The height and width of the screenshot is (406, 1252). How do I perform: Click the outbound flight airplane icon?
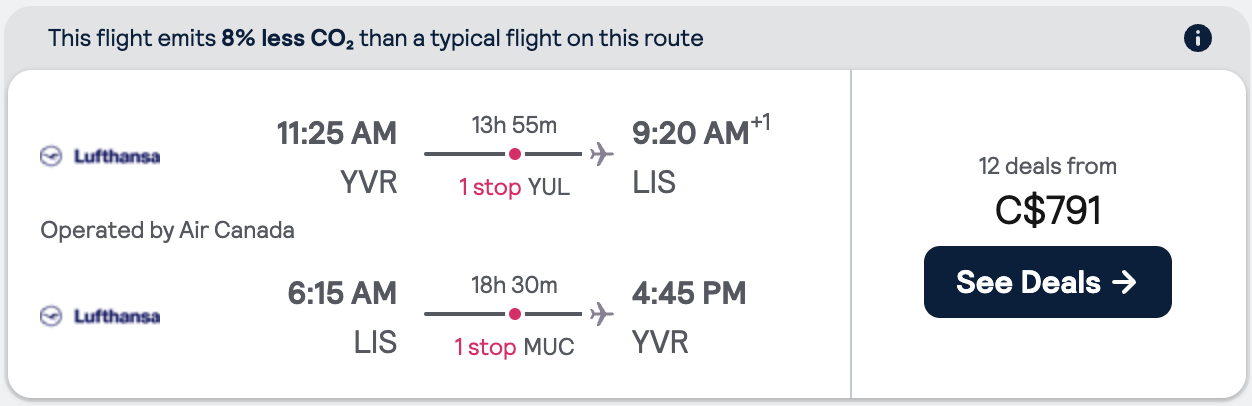(601, 154)
